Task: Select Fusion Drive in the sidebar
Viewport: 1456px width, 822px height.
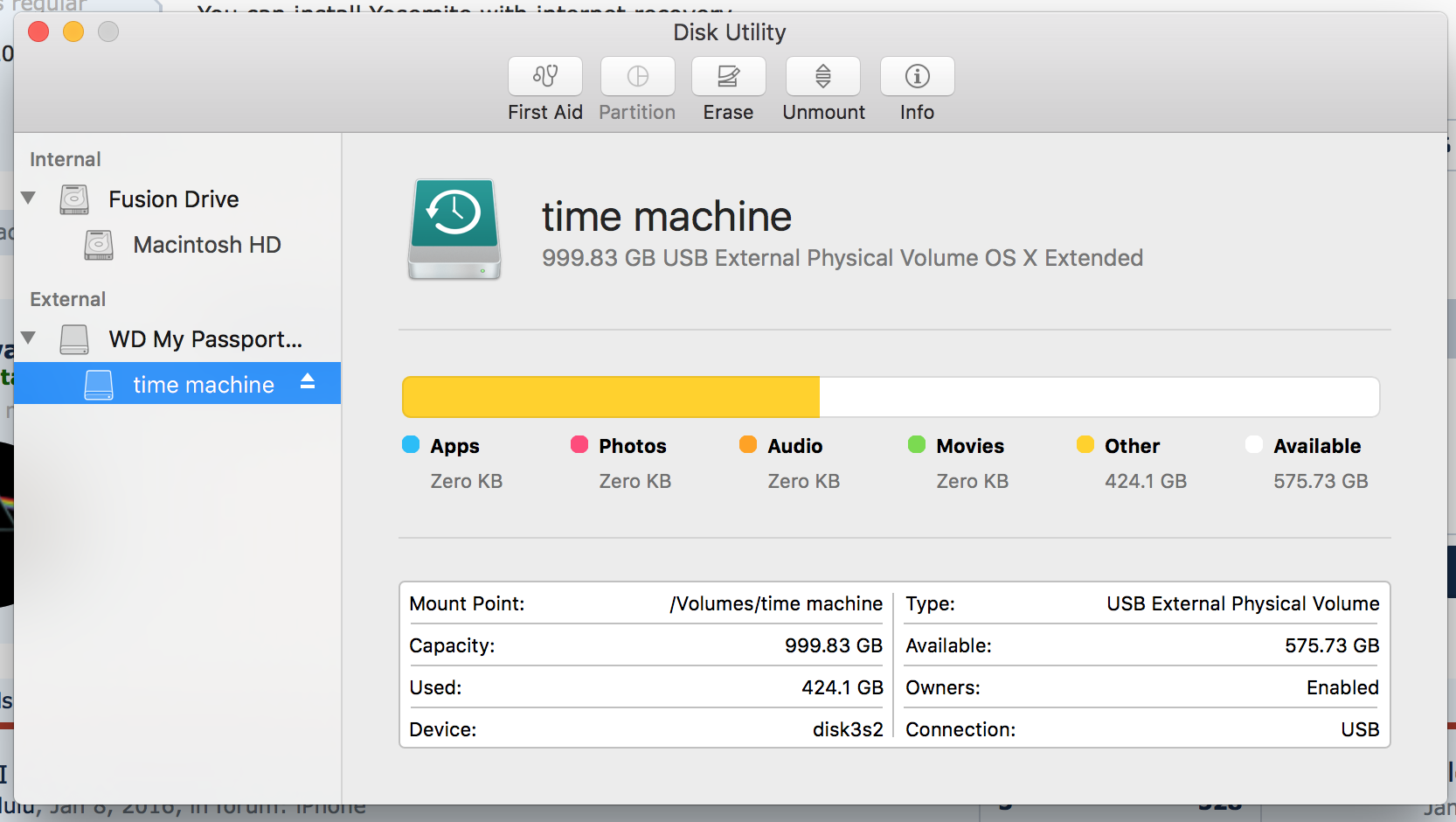Action: (x=174, y=199)
